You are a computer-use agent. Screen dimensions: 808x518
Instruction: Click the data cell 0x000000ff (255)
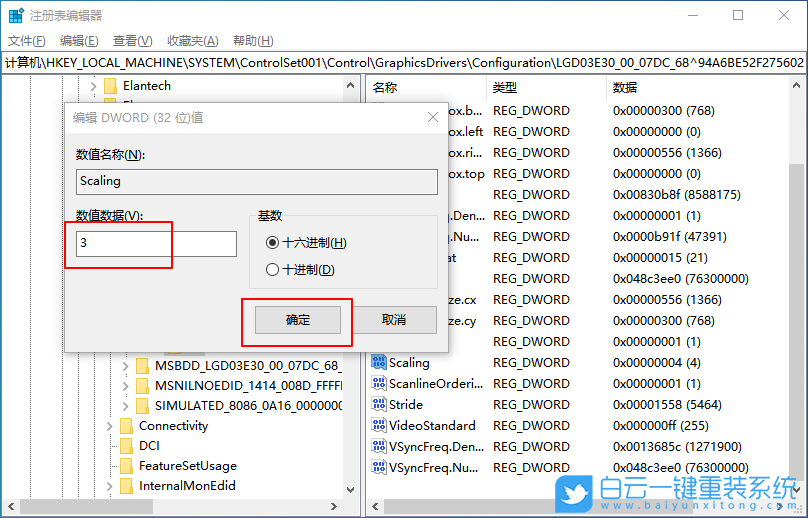tap(661, 426)
